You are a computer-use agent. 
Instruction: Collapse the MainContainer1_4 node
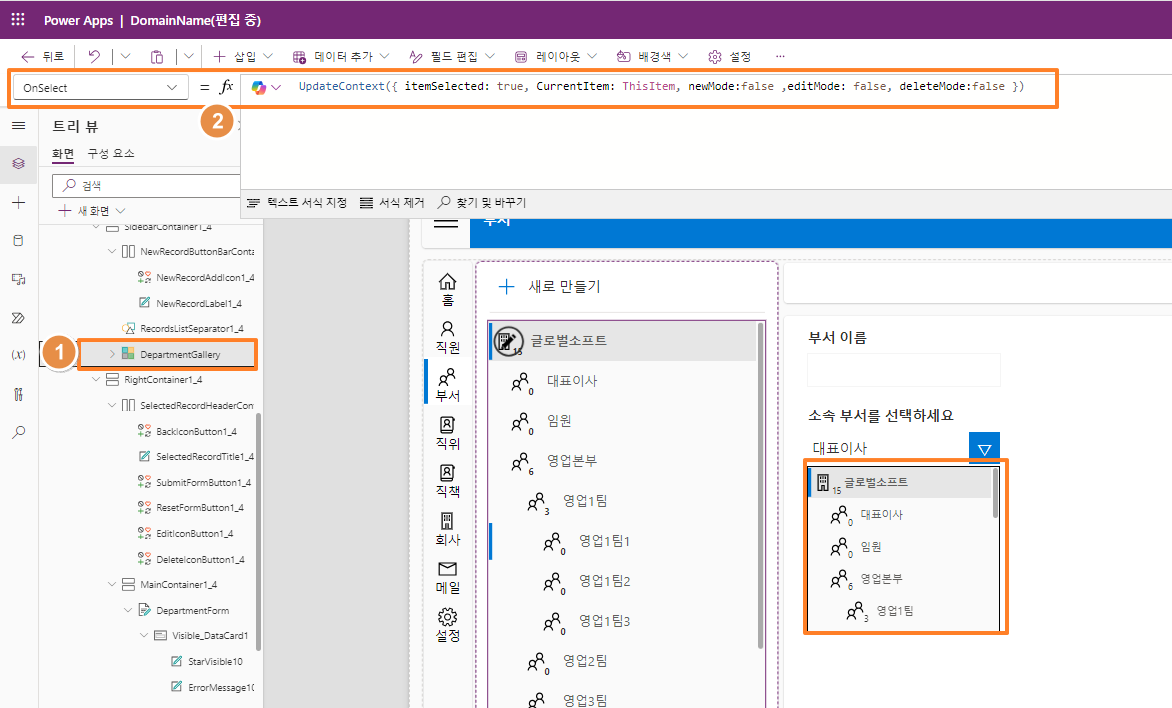[x=112, y=585]
